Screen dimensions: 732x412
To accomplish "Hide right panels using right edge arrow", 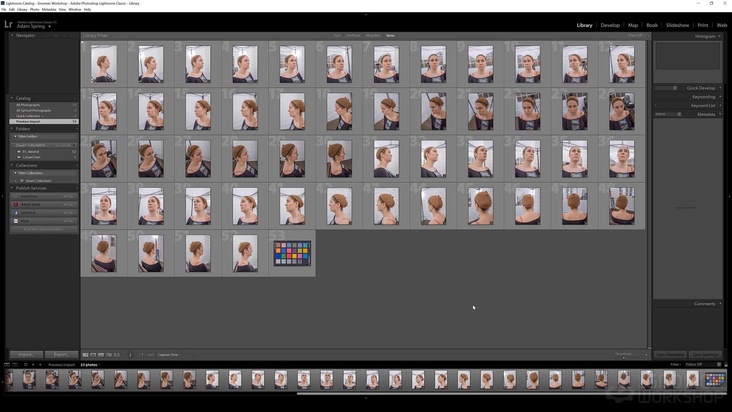I will pos(729,196).
